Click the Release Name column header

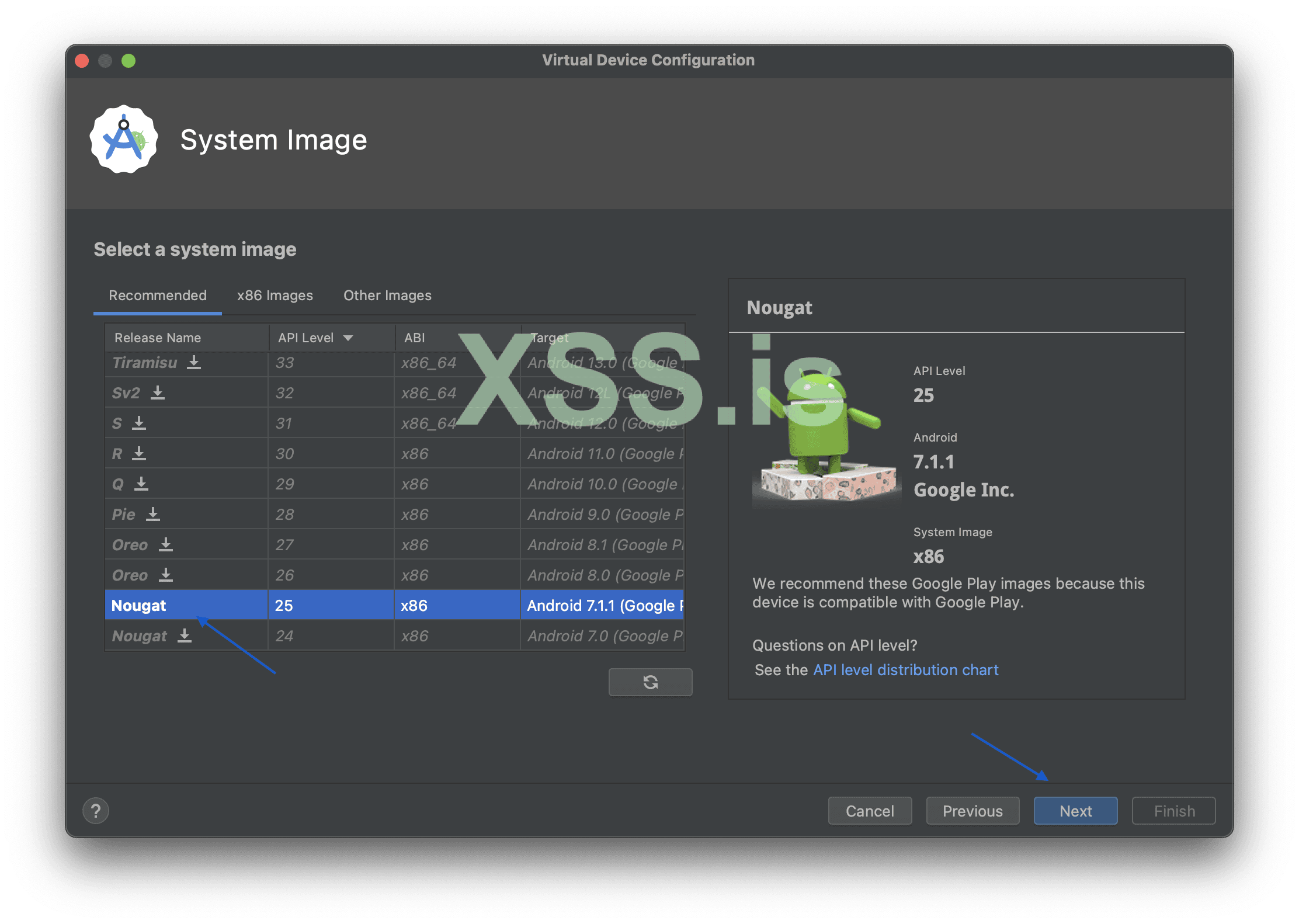click(x=158, y=338)
